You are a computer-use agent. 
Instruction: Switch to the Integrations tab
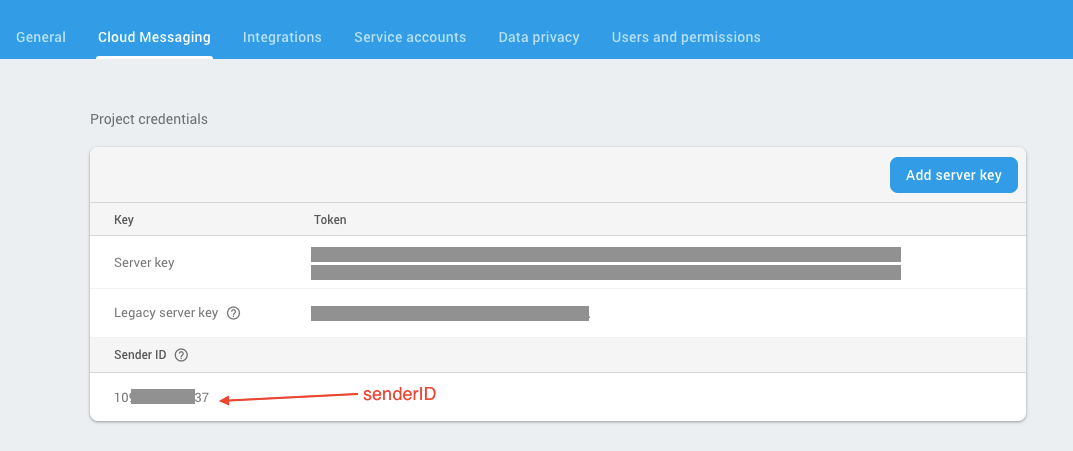point(282,37)
